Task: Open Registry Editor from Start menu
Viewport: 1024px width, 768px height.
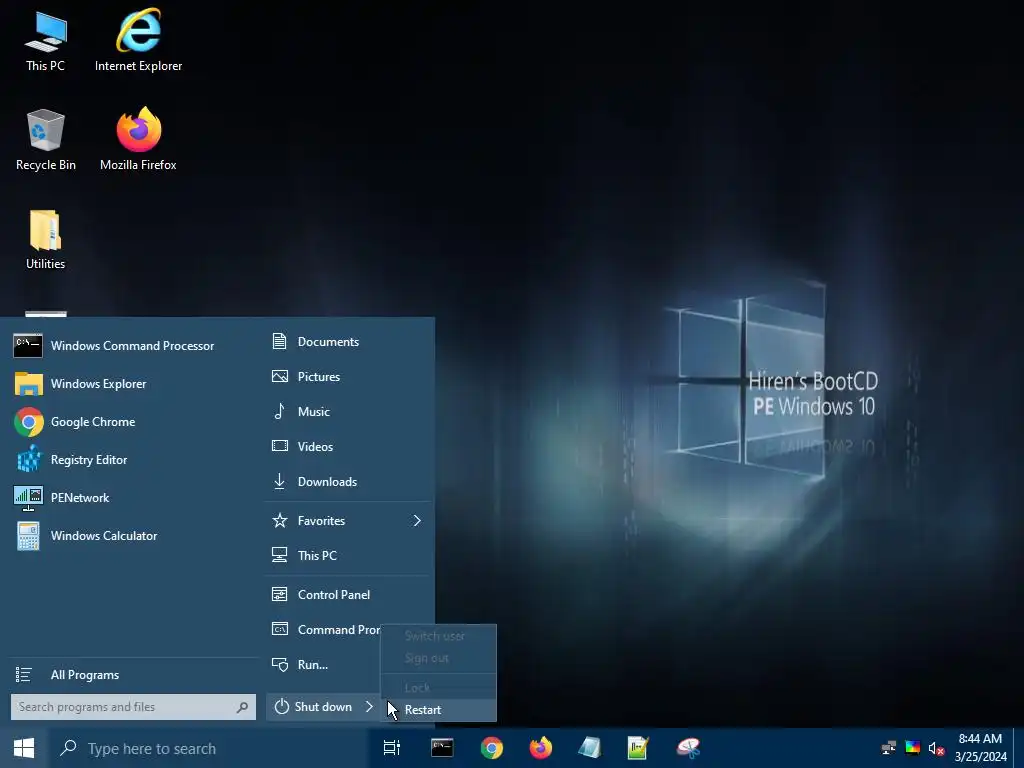Action: point(133,460)
